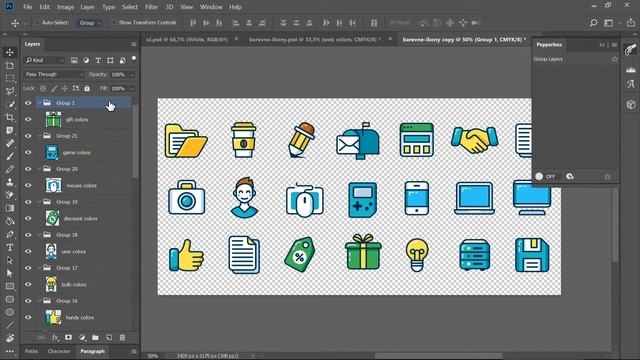Select the Pen tool
Viewport: 640px width, 360px height.
[10, 234]
